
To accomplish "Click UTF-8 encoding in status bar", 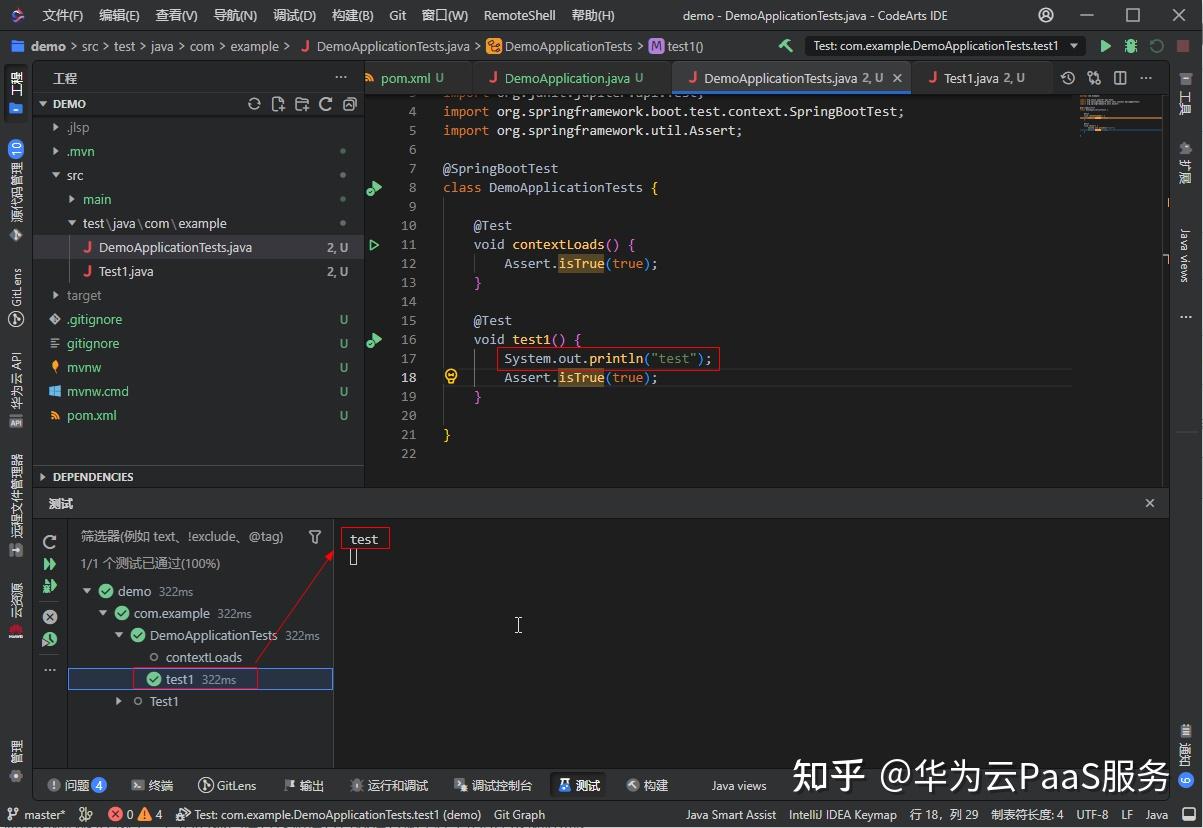I will (1092, 814).
